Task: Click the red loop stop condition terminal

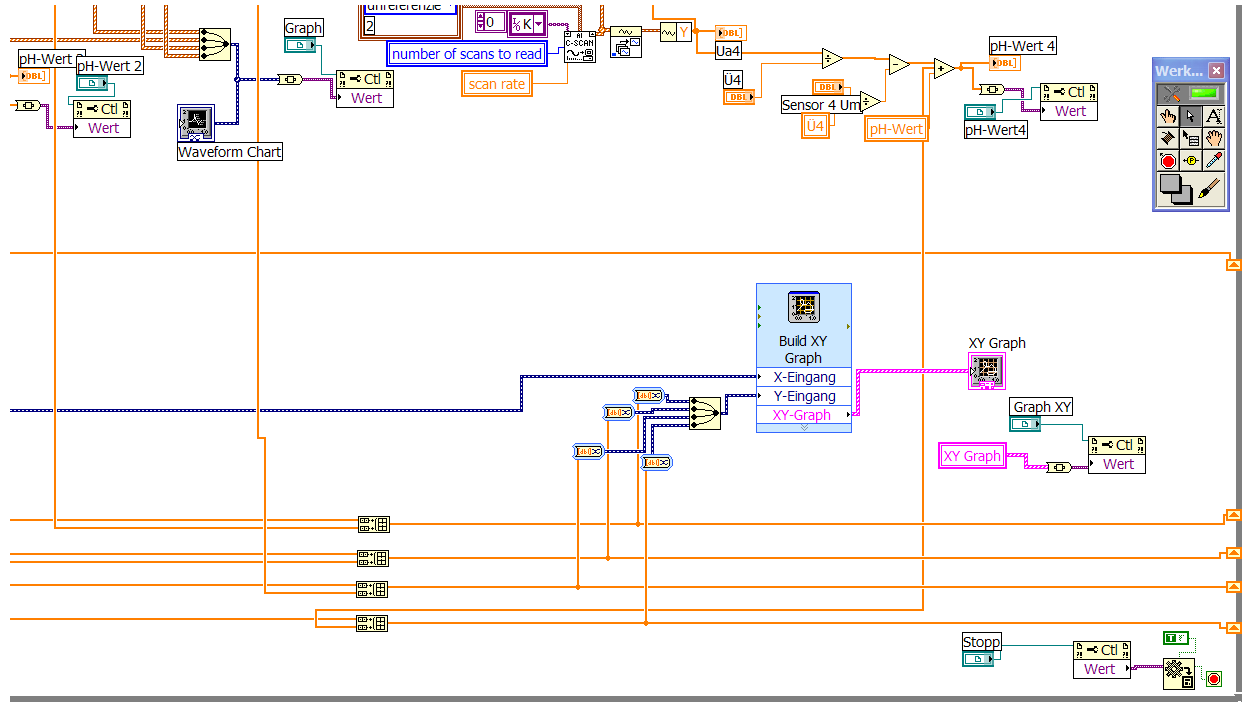Action: tap(1214, 679)
